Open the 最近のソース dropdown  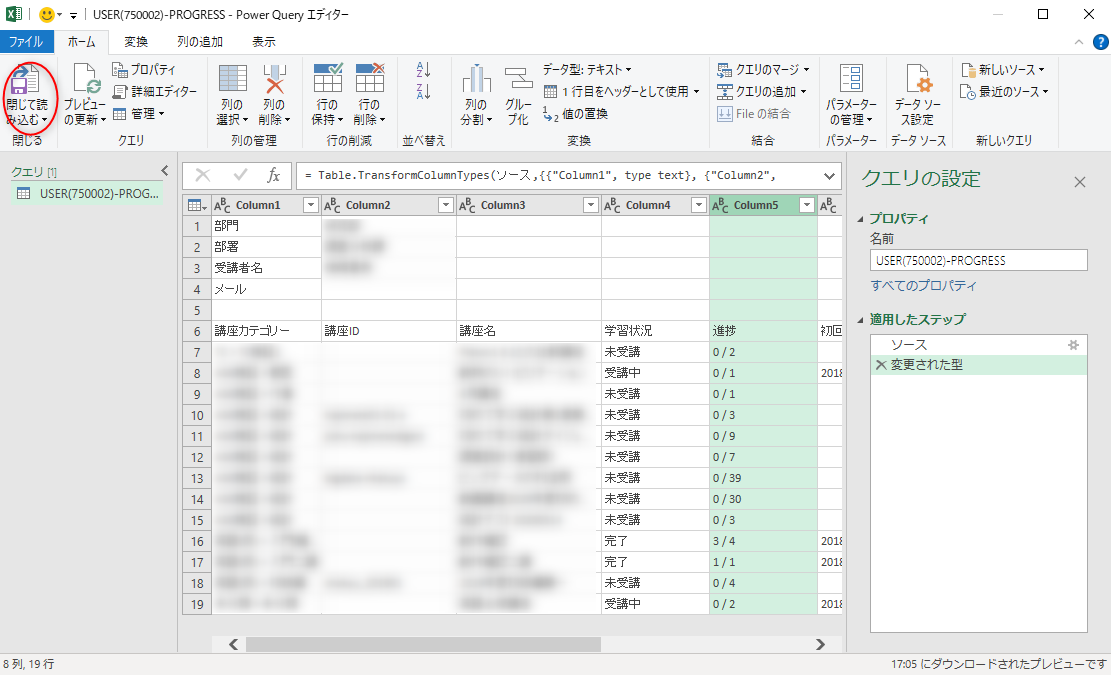[1004, 91]
